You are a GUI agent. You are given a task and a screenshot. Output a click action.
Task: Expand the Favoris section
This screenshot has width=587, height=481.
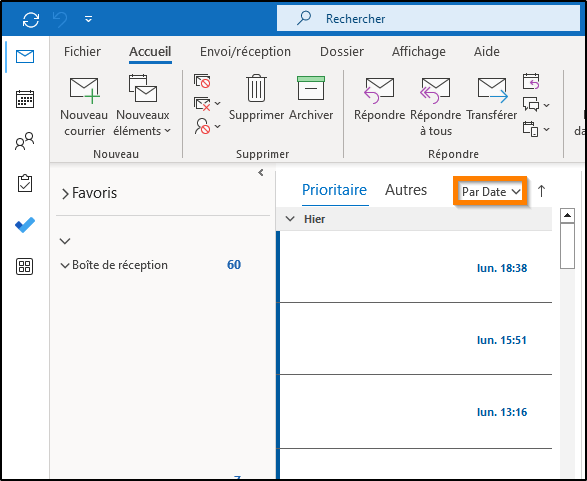[x=65, y=194]
